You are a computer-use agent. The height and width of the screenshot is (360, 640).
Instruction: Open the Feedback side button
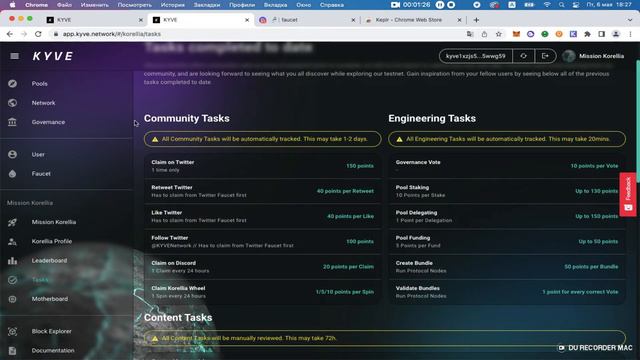628,194
